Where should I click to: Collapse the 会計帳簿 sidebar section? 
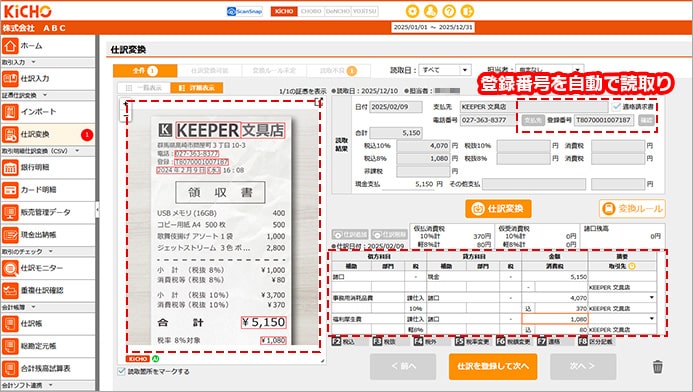click(x=33, y=307)
